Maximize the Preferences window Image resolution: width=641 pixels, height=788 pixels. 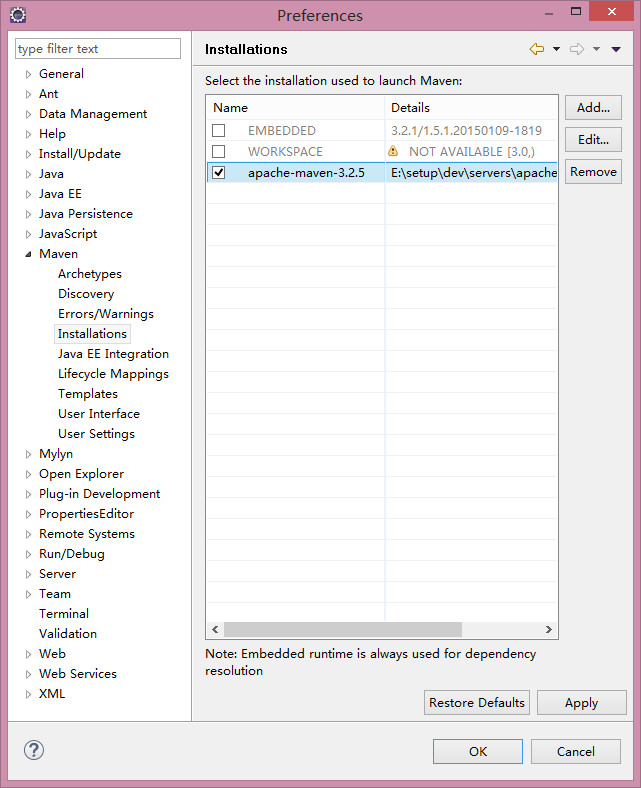[576, 11]
